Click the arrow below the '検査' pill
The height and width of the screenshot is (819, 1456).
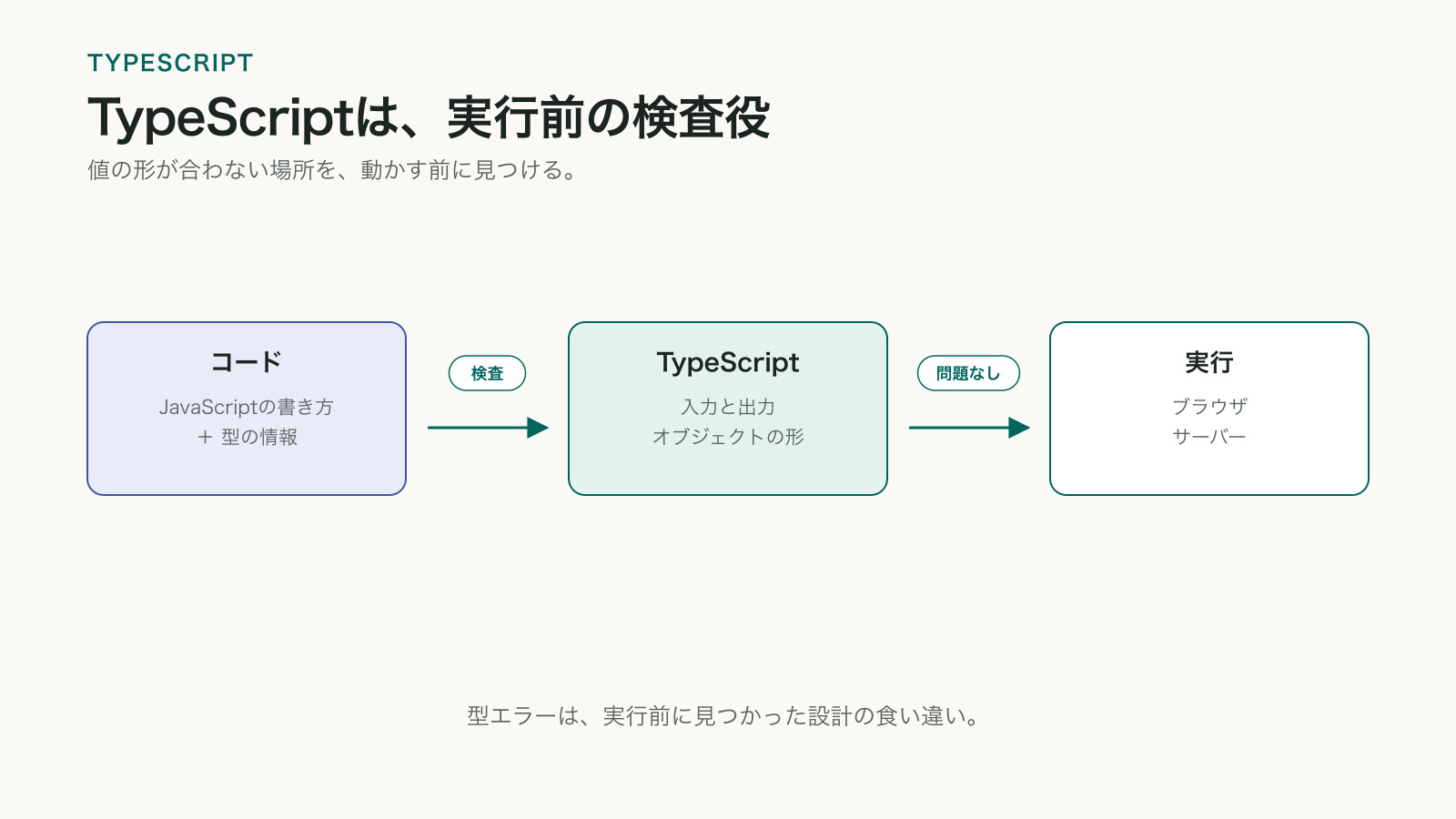pyautogui.click(x=488, y=428)
